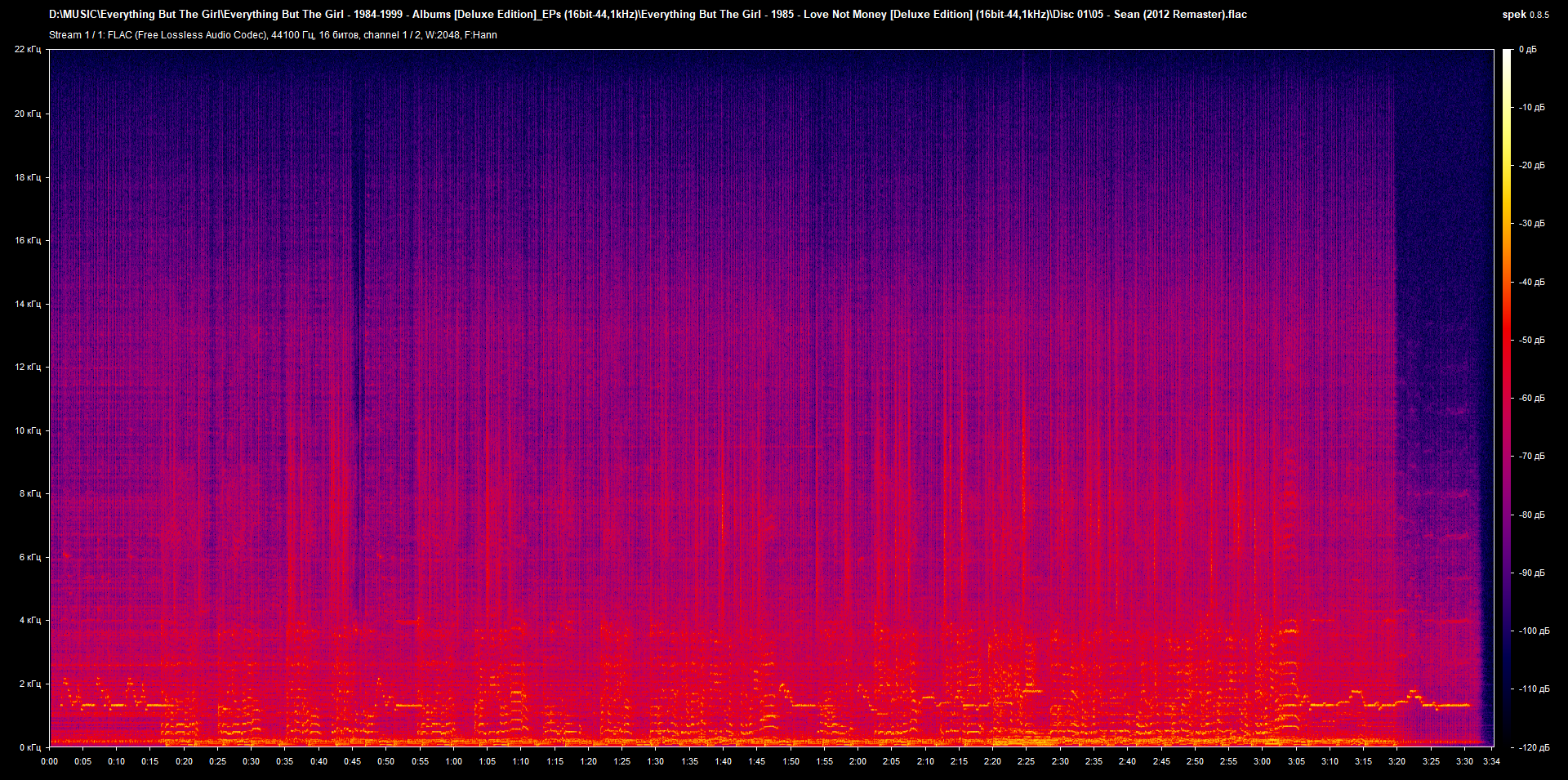Click the 2:15 time axis marker
1568x780 pixels.
tap(959, 761)
